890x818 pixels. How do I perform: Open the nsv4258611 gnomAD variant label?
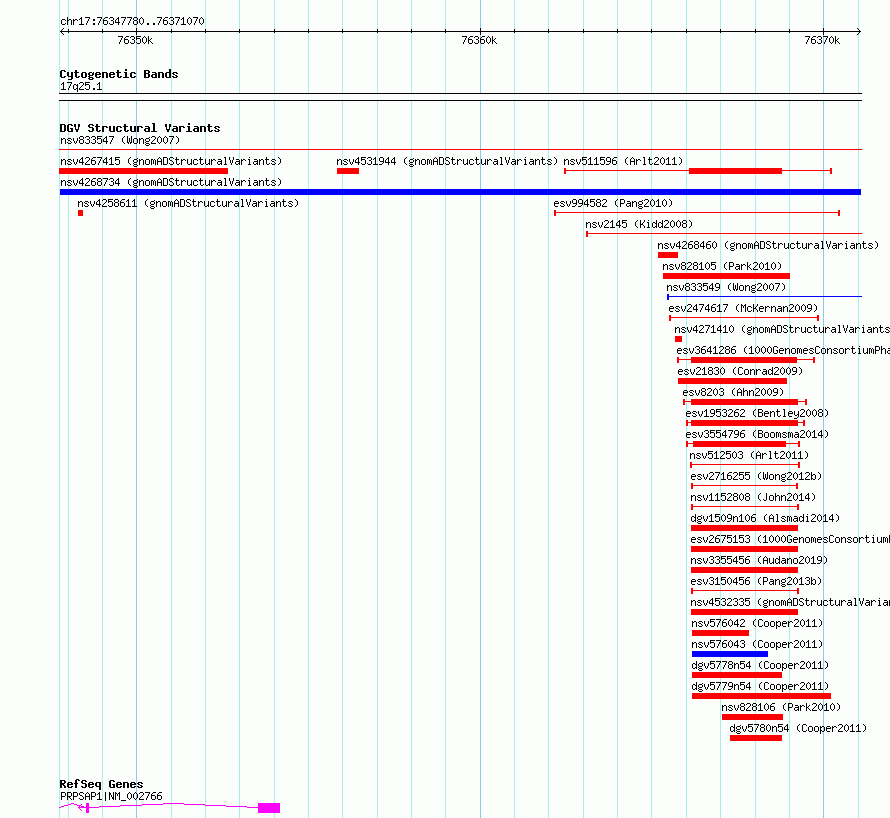(188, 203)
